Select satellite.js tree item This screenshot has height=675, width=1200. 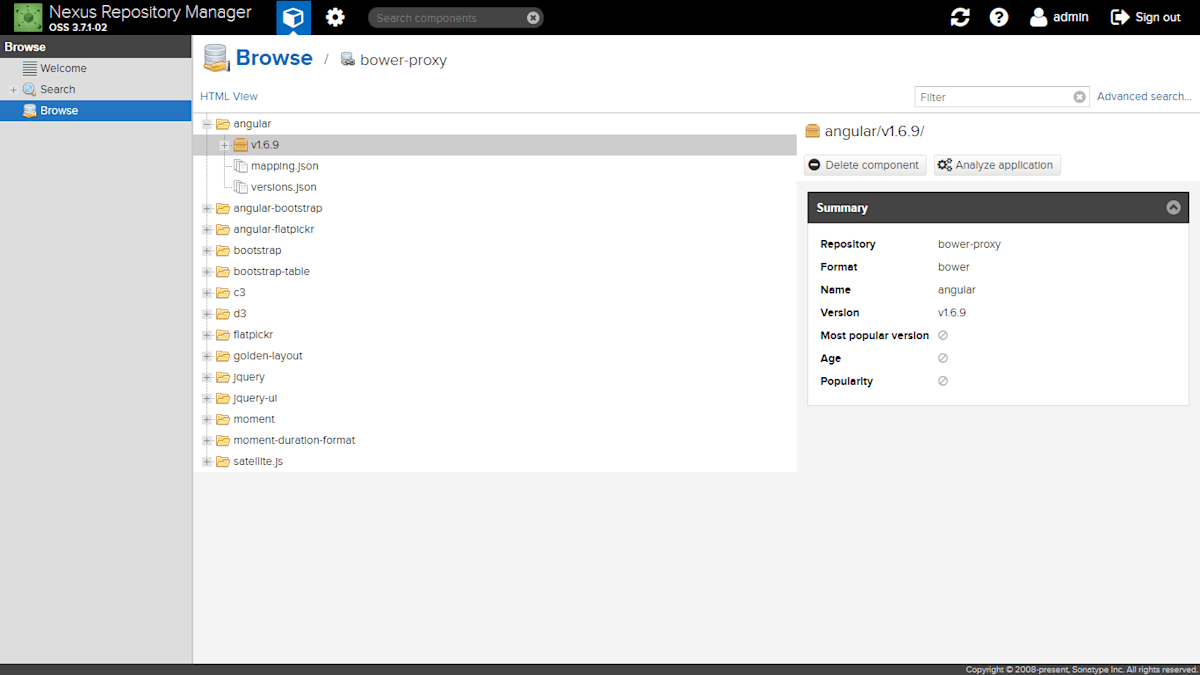click(258, 461)
